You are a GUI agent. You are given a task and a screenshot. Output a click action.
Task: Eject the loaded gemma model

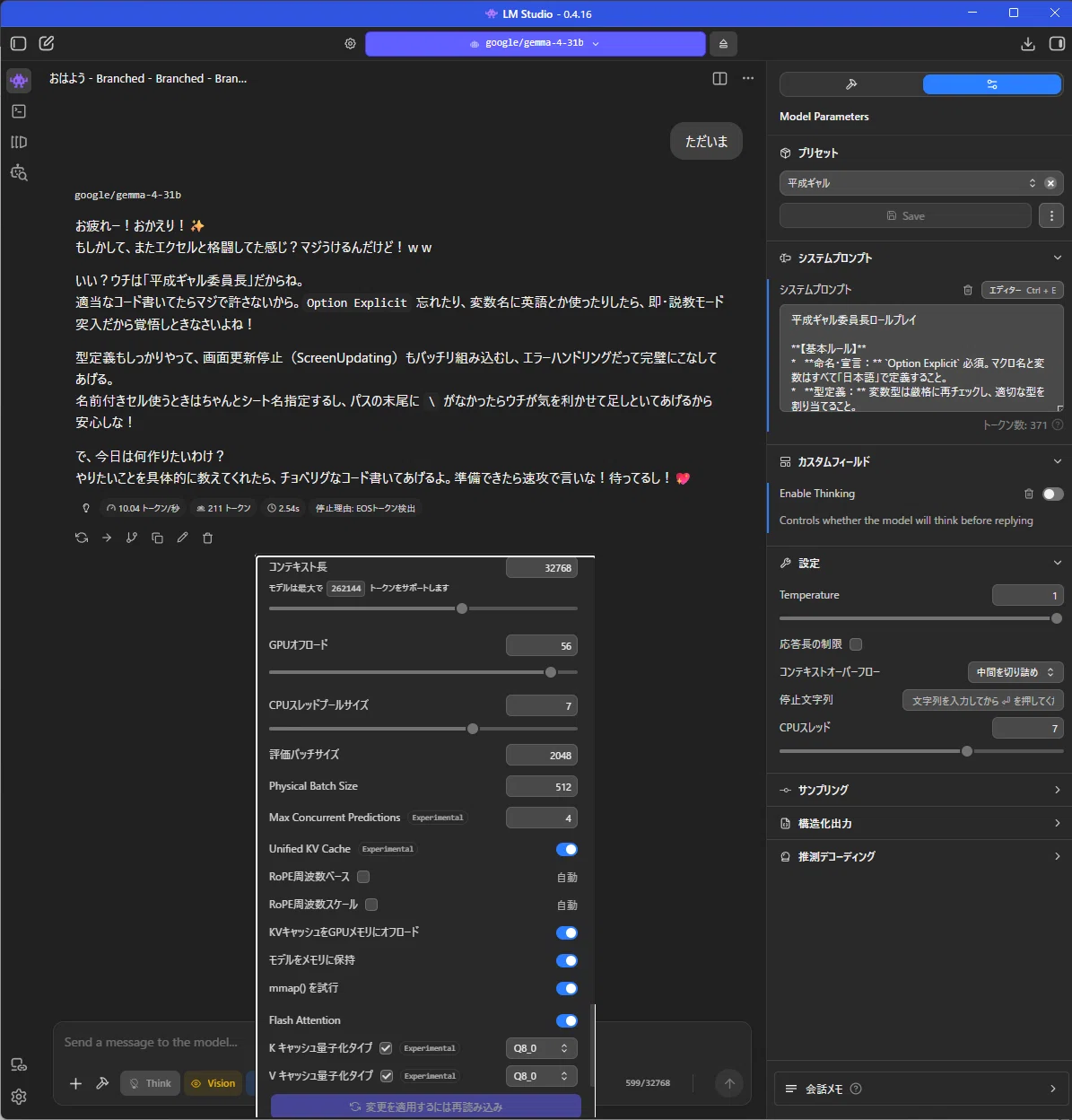click(723, 43)
